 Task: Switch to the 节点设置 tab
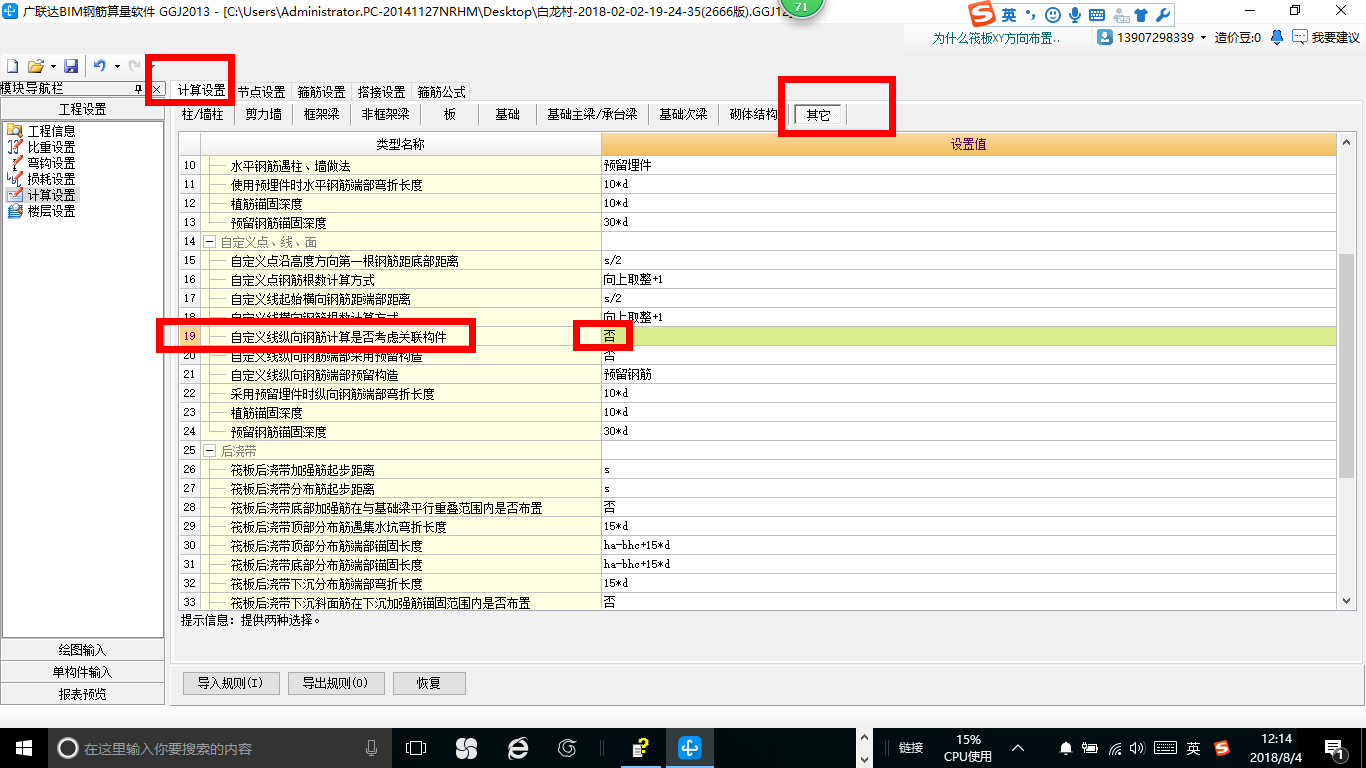(x=261, y=92)
